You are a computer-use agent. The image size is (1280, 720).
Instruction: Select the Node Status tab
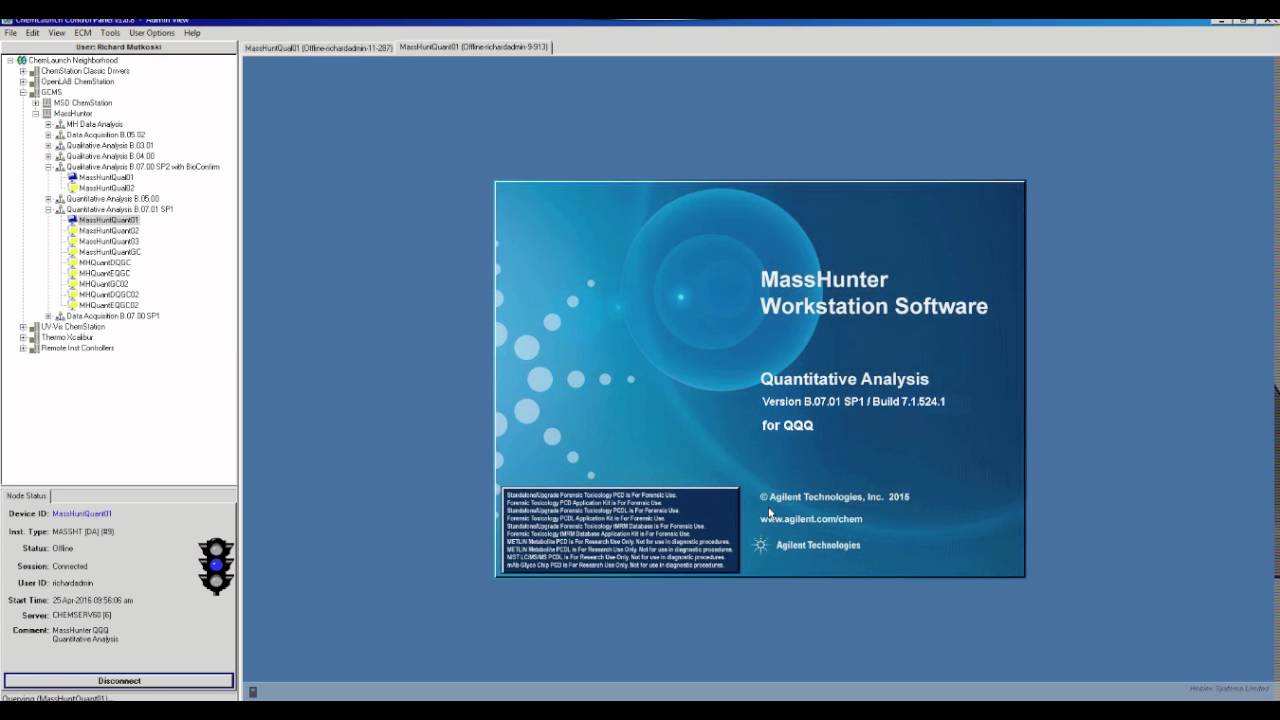27,496
